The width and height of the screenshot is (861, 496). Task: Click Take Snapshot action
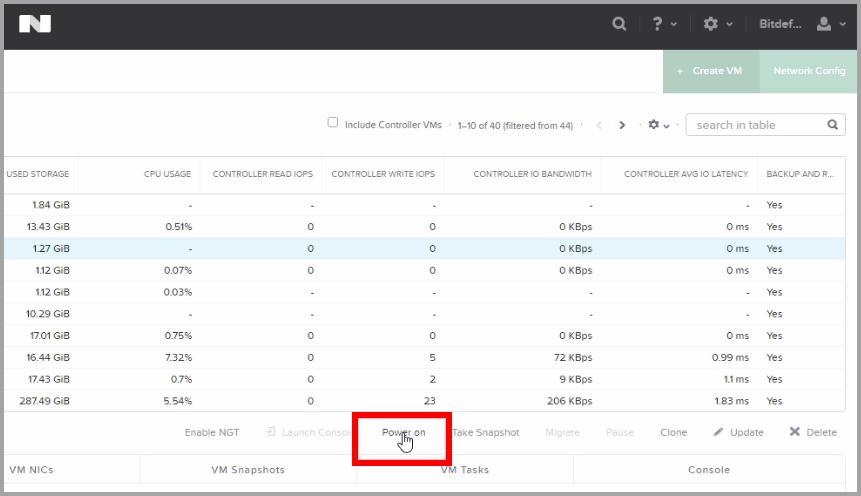tap(486, 433)
